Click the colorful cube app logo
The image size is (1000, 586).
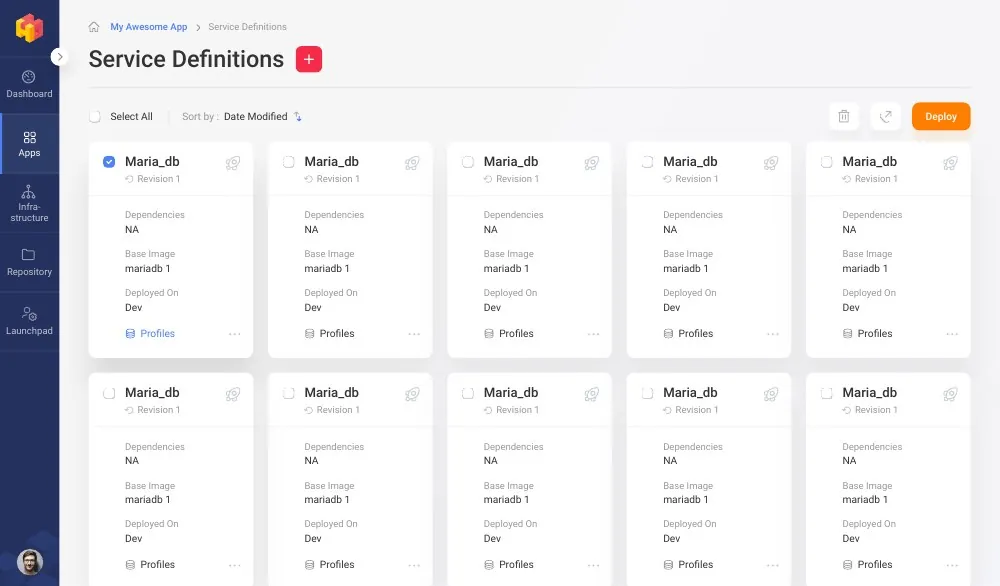pos(29,29)
